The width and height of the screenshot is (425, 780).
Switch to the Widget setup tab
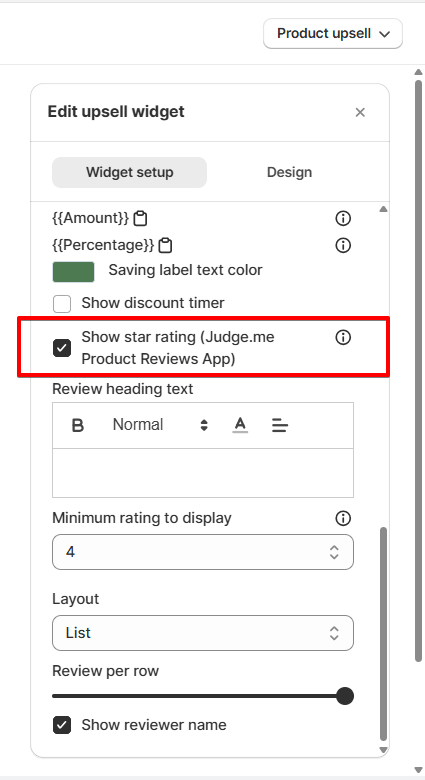[x=129, y=173]
